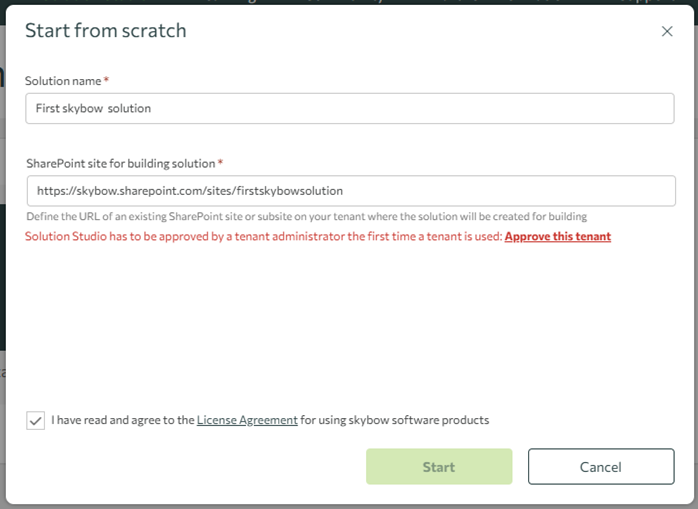Uncheck the license agreement checkbox
Image resolution: width=698 pixels, height=509 pixels.
tap(36, 421)
